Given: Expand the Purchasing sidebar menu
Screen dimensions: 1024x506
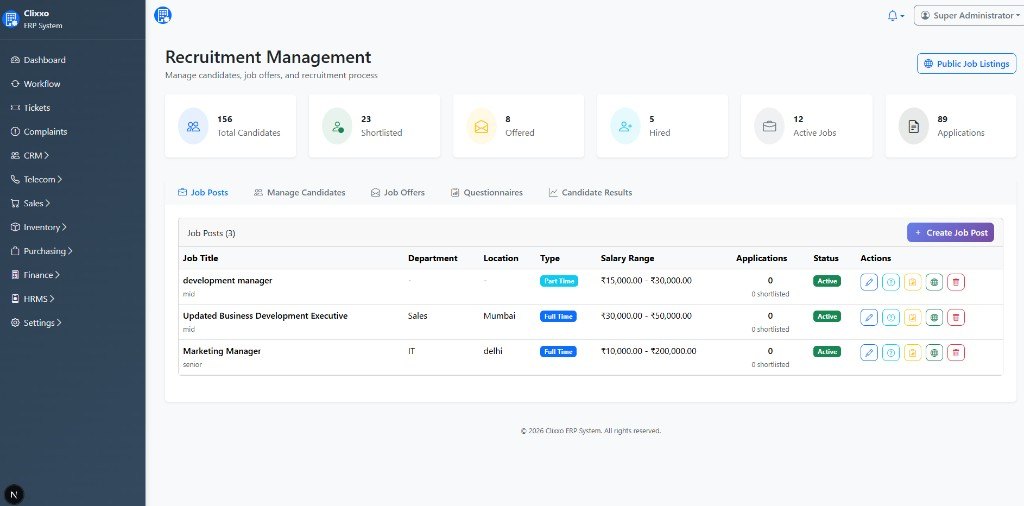Looking at the screenshot, I should point(42,251).
